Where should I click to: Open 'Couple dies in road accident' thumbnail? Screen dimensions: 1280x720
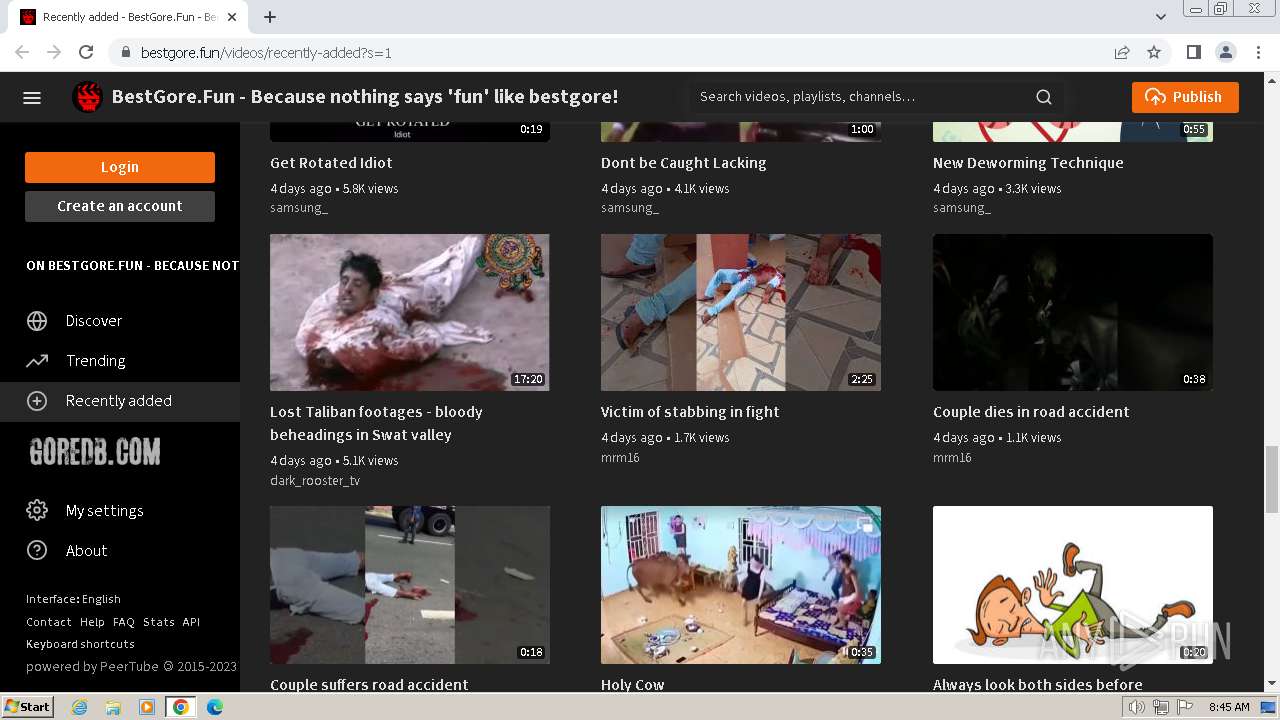(x=1073, y=312)
